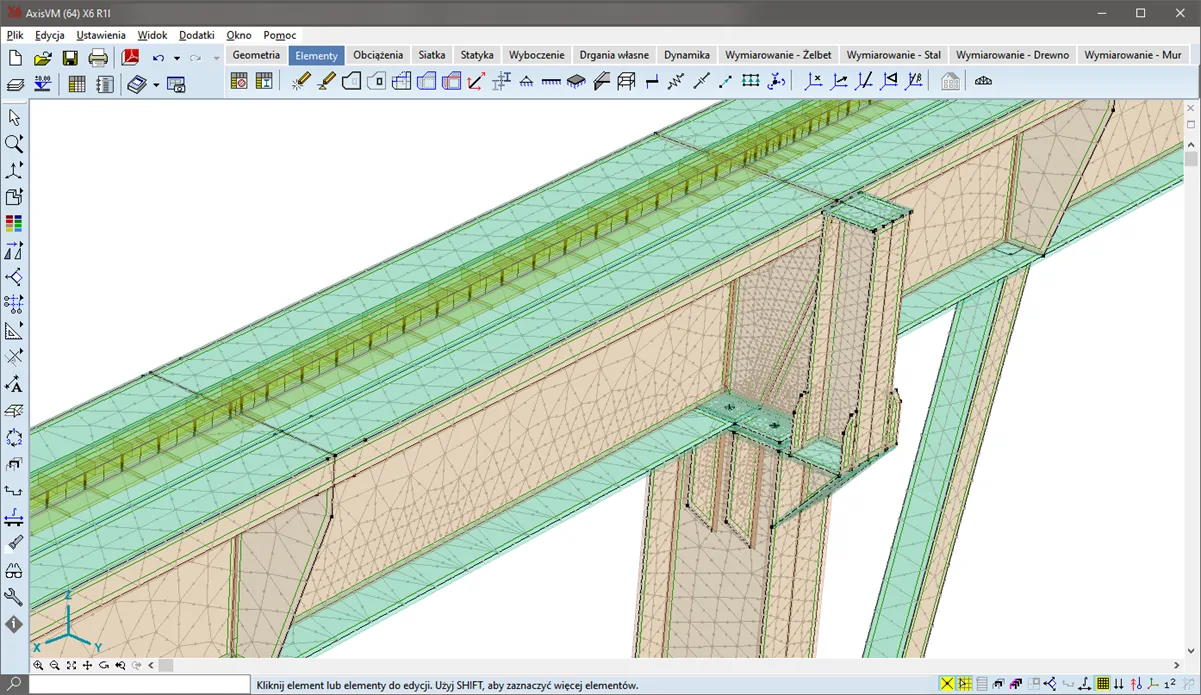
Task: Click the Print icon in the toolbar
Action: (x=98, y=58)
